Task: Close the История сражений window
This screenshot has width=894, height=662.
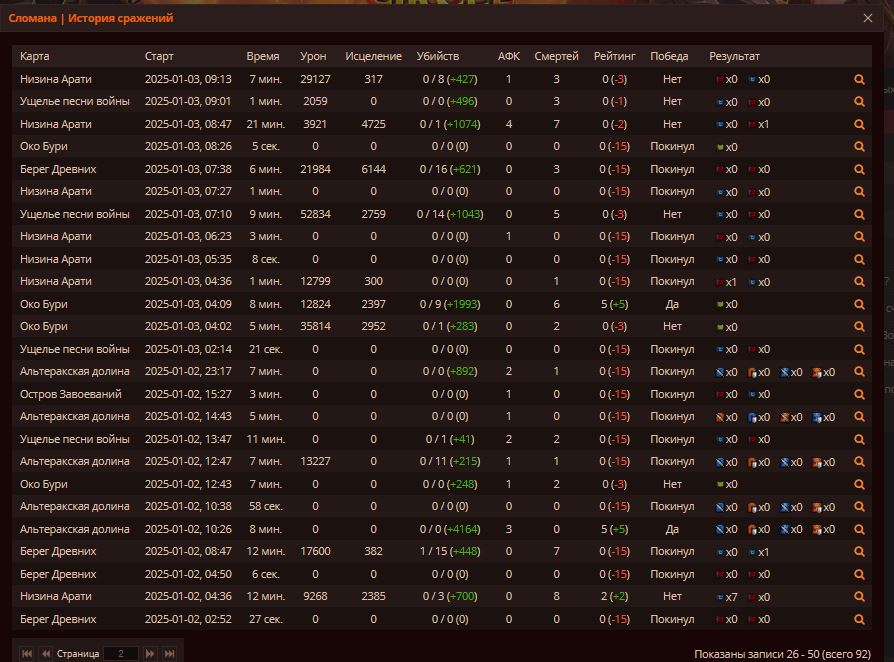Action: pyautogui.click(x=868, y=18)
